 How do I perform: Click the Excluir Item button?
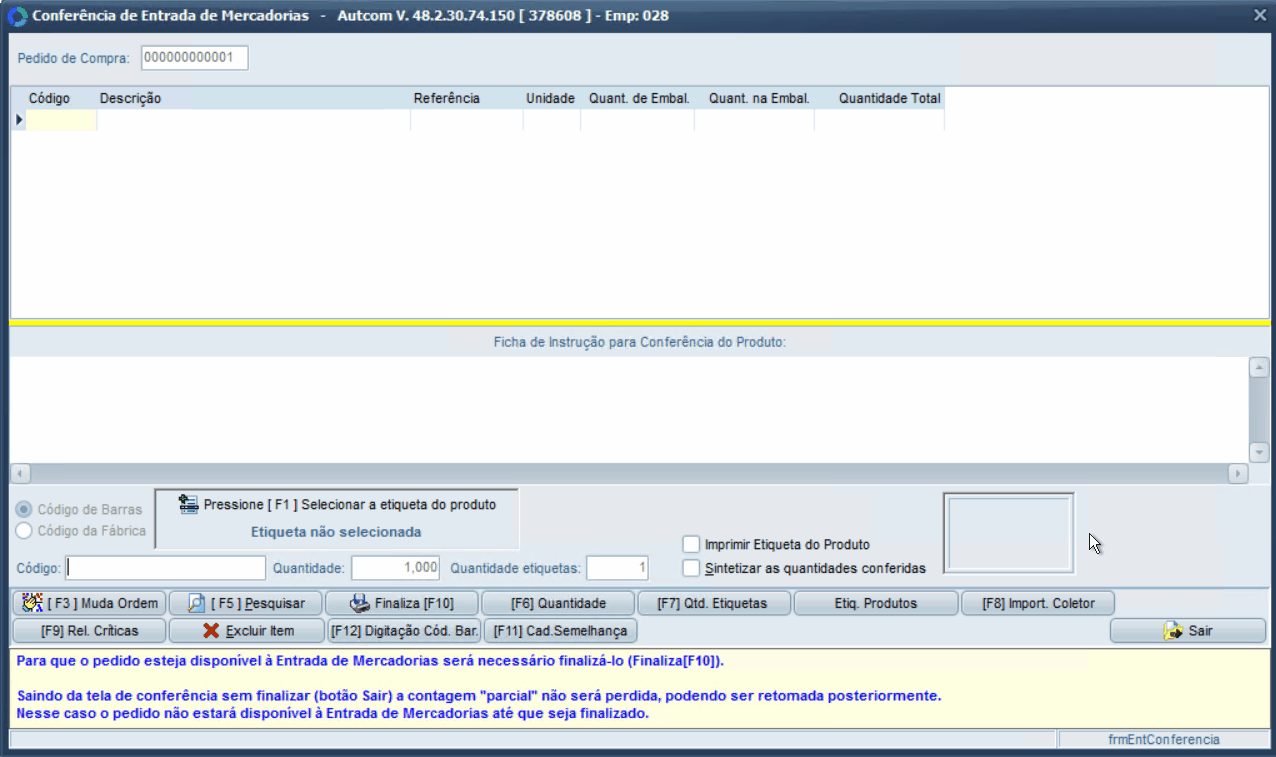click(245, 631)
